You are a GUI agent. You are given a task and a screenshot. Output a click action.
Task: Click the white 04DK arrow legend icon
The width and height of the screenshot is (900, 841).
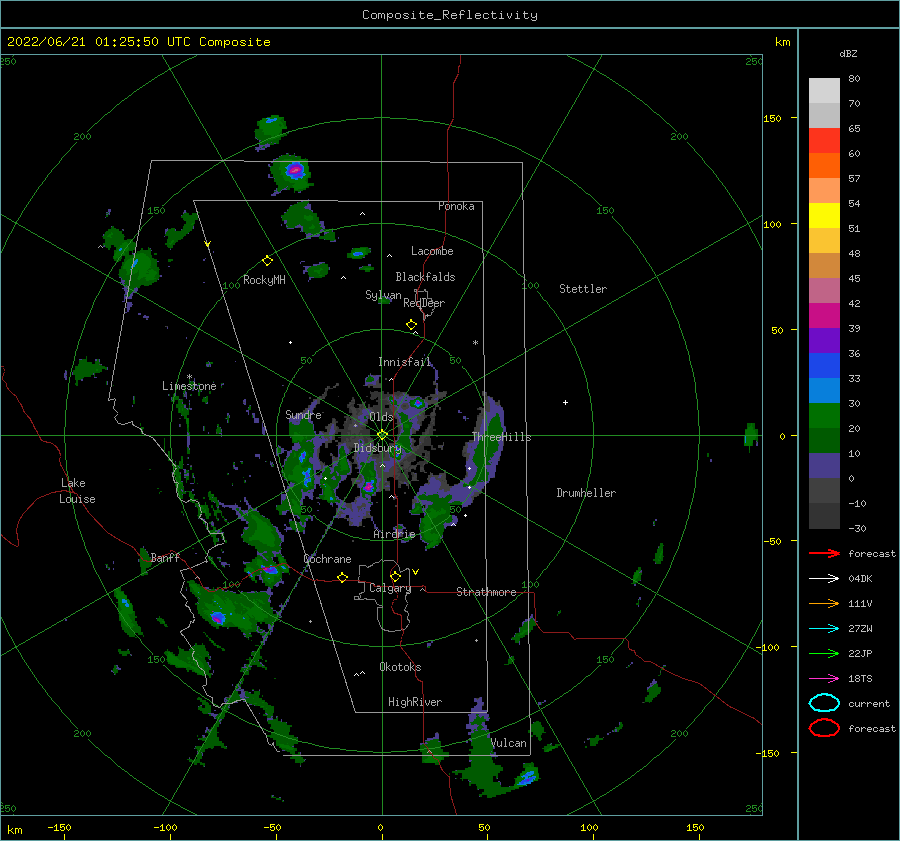coord(824,579)
